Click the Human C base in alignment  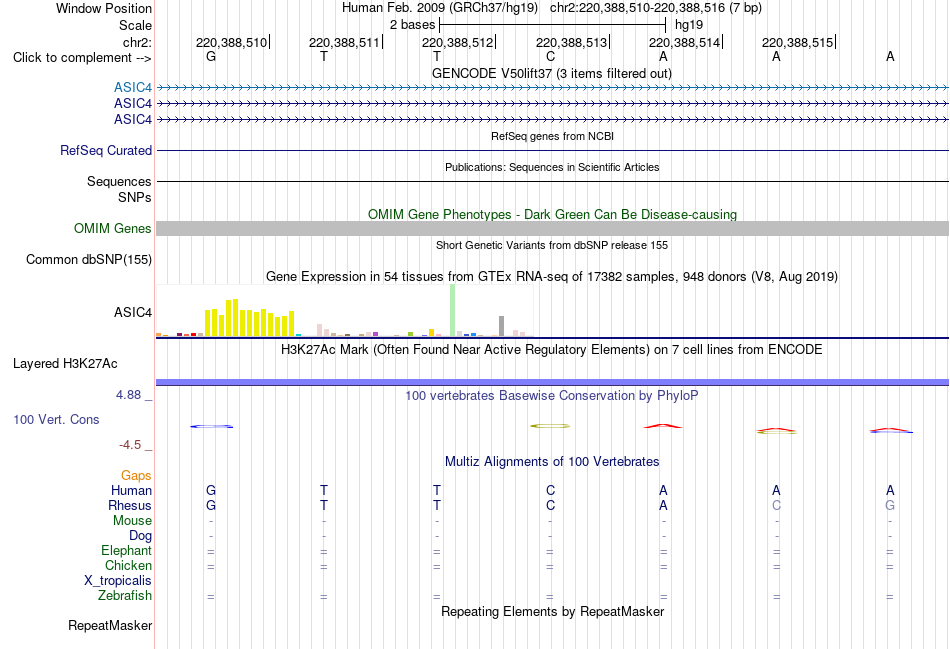click(x=550, y=490)
